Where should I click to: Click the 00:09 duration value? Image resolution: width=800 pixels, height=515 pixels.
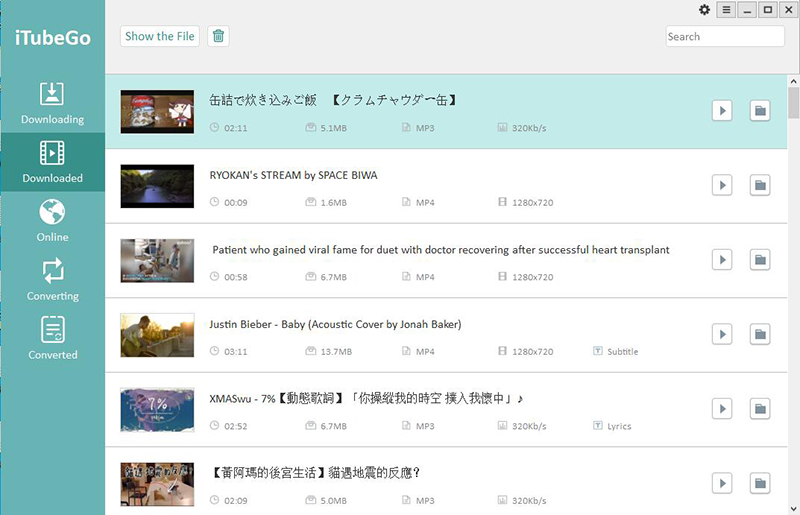point(236,203)
